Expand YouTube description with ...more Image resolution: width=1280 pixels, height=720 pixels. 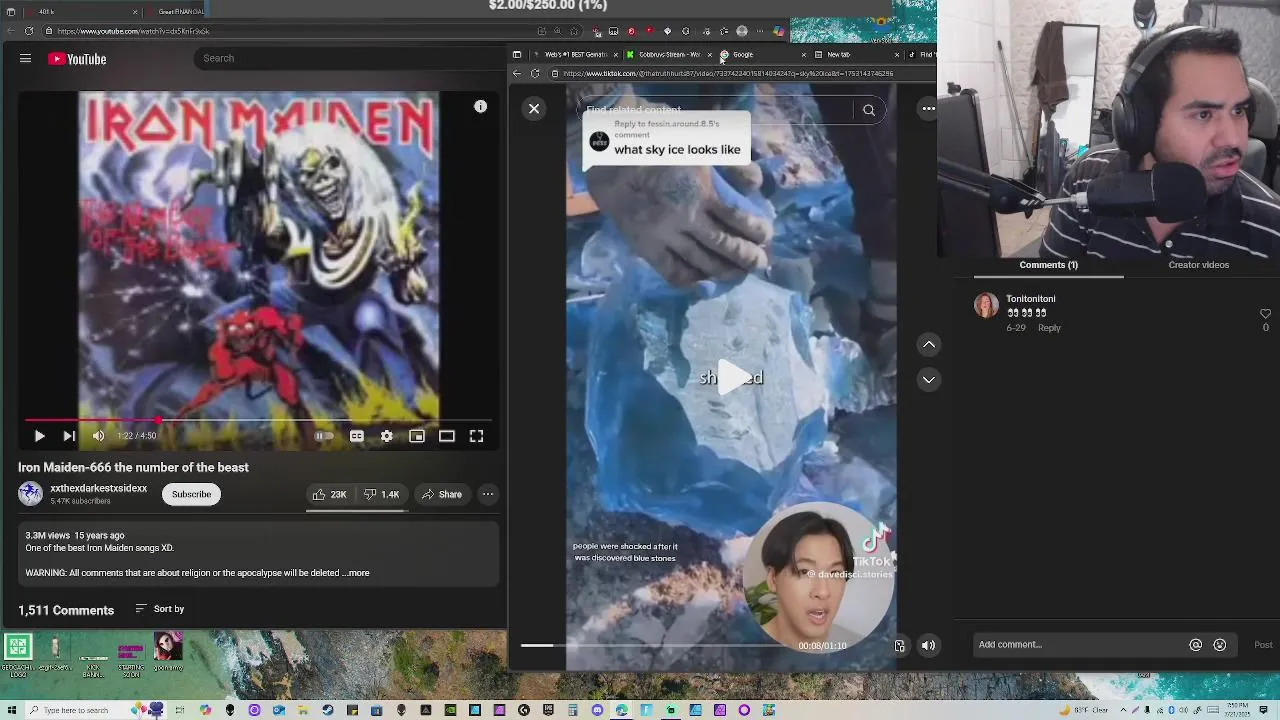coord(357,573)
